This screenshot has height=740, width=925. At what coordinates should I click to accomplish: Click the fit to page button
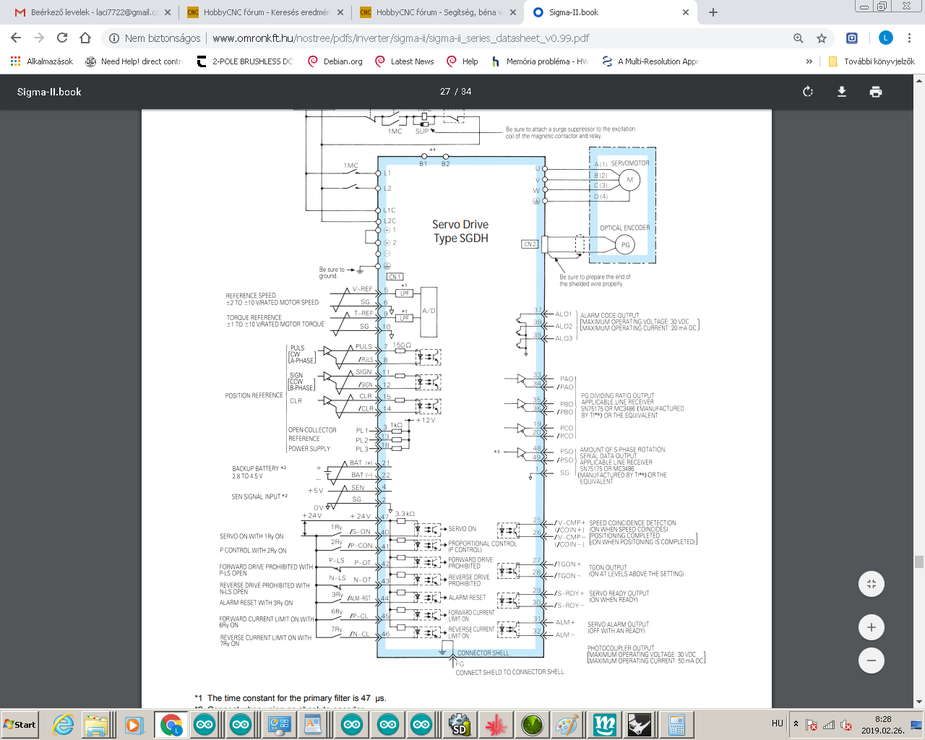click(x=871, y=584)
